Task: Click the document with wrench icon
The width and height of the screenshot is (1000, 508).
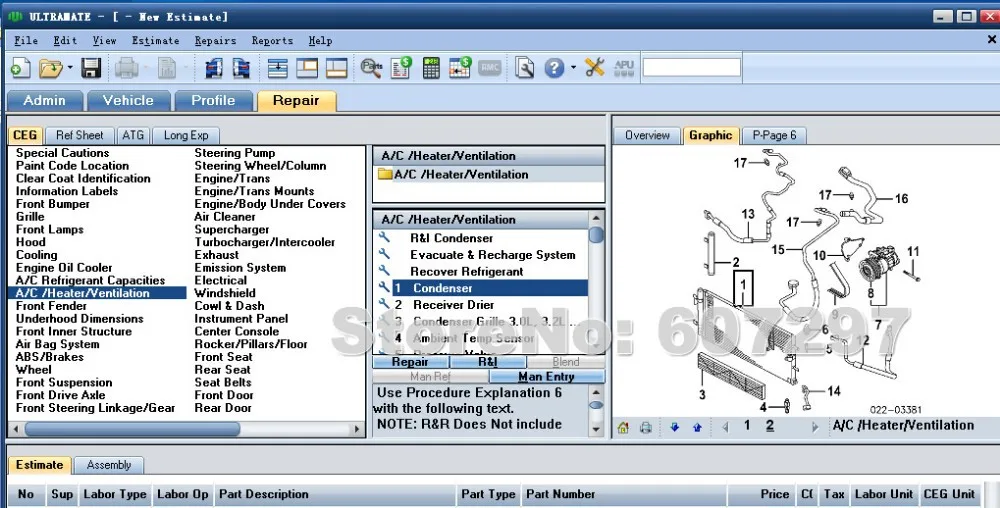Action: (x=524, y=68)
